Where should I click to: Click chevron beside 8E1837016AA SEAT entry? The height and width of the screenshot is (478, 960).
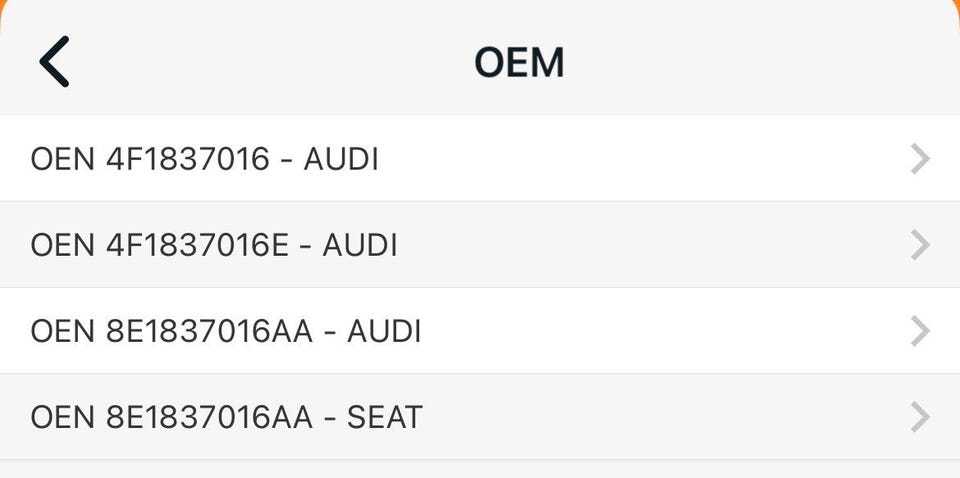click(921, 417)
